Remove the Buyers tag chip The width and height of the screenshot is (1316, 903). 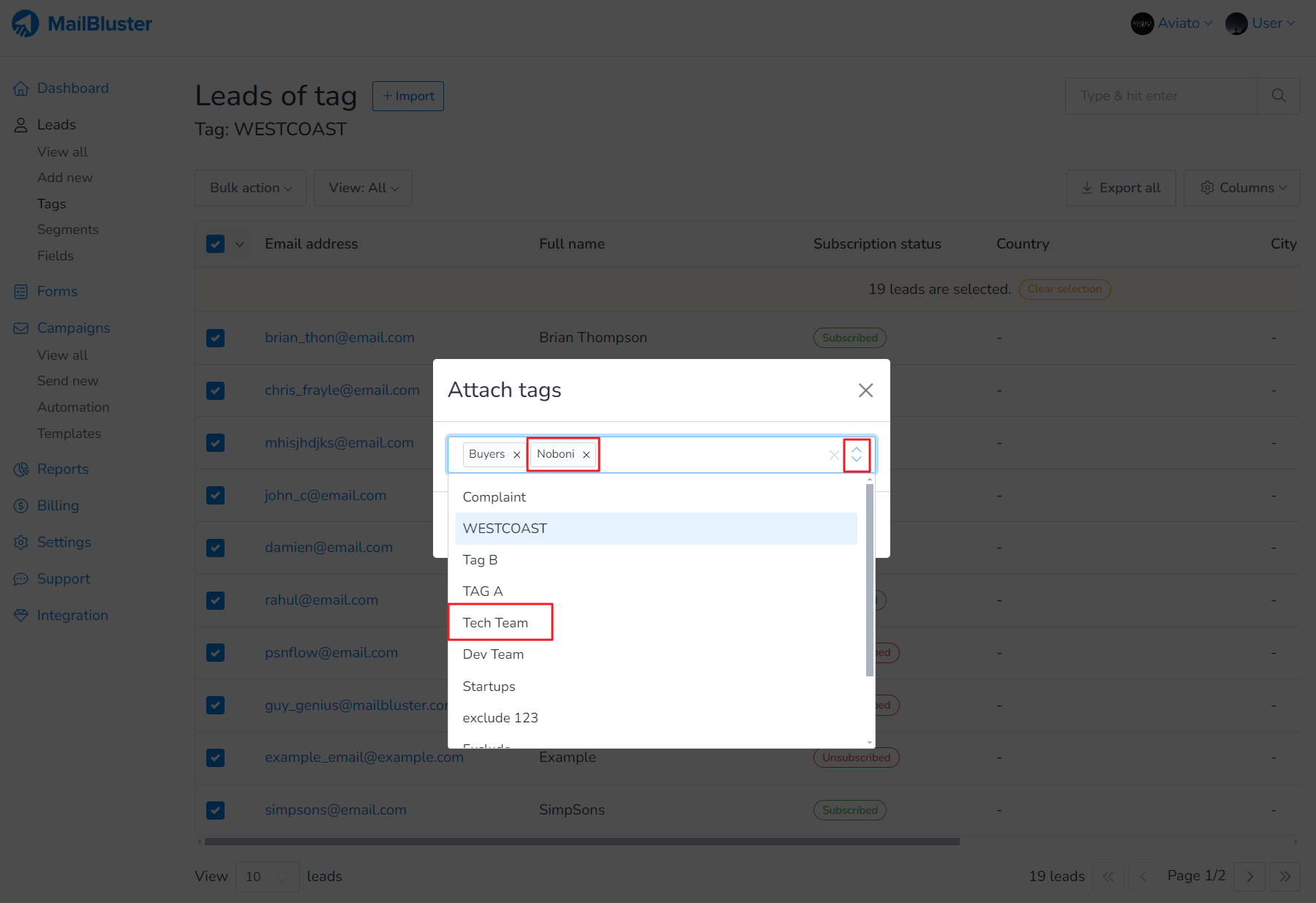[516, 455]
